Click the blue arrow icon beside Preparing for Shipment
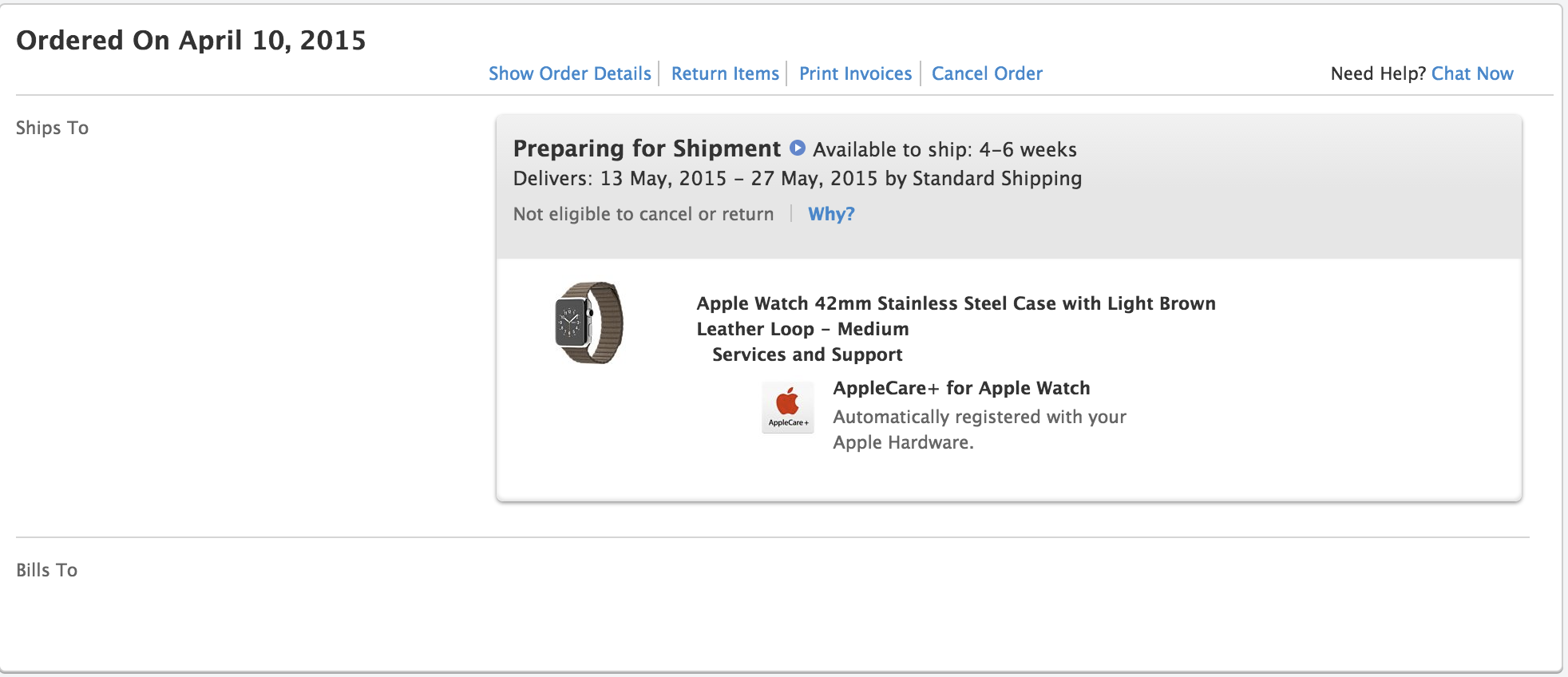The image size is (1568, 677). click(x=797, y=148)
